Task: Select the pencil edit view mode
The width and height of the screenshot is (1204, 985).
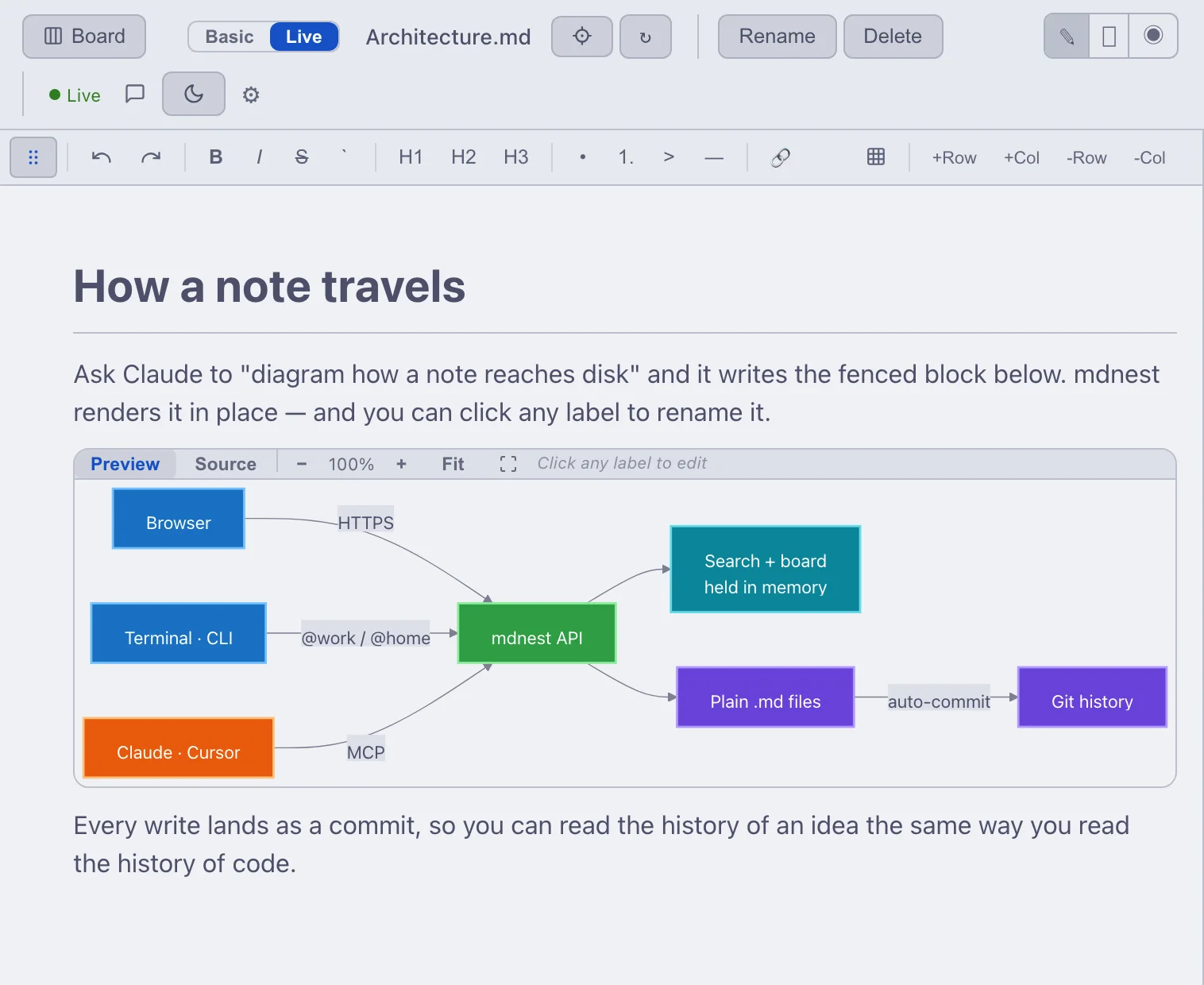Action: click(1067, 37)
